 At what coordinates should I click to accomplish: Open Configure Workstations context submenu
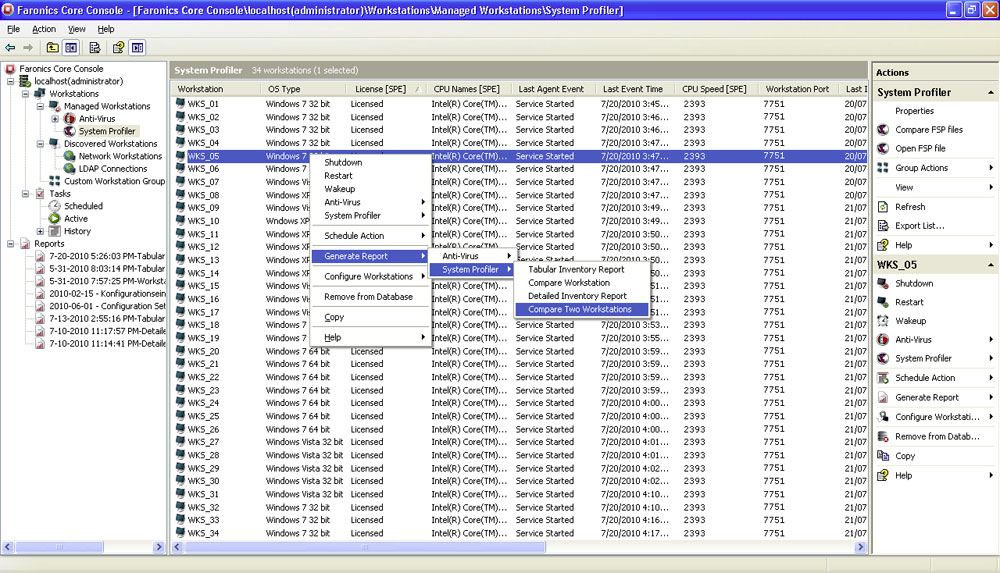click(369, 276)
